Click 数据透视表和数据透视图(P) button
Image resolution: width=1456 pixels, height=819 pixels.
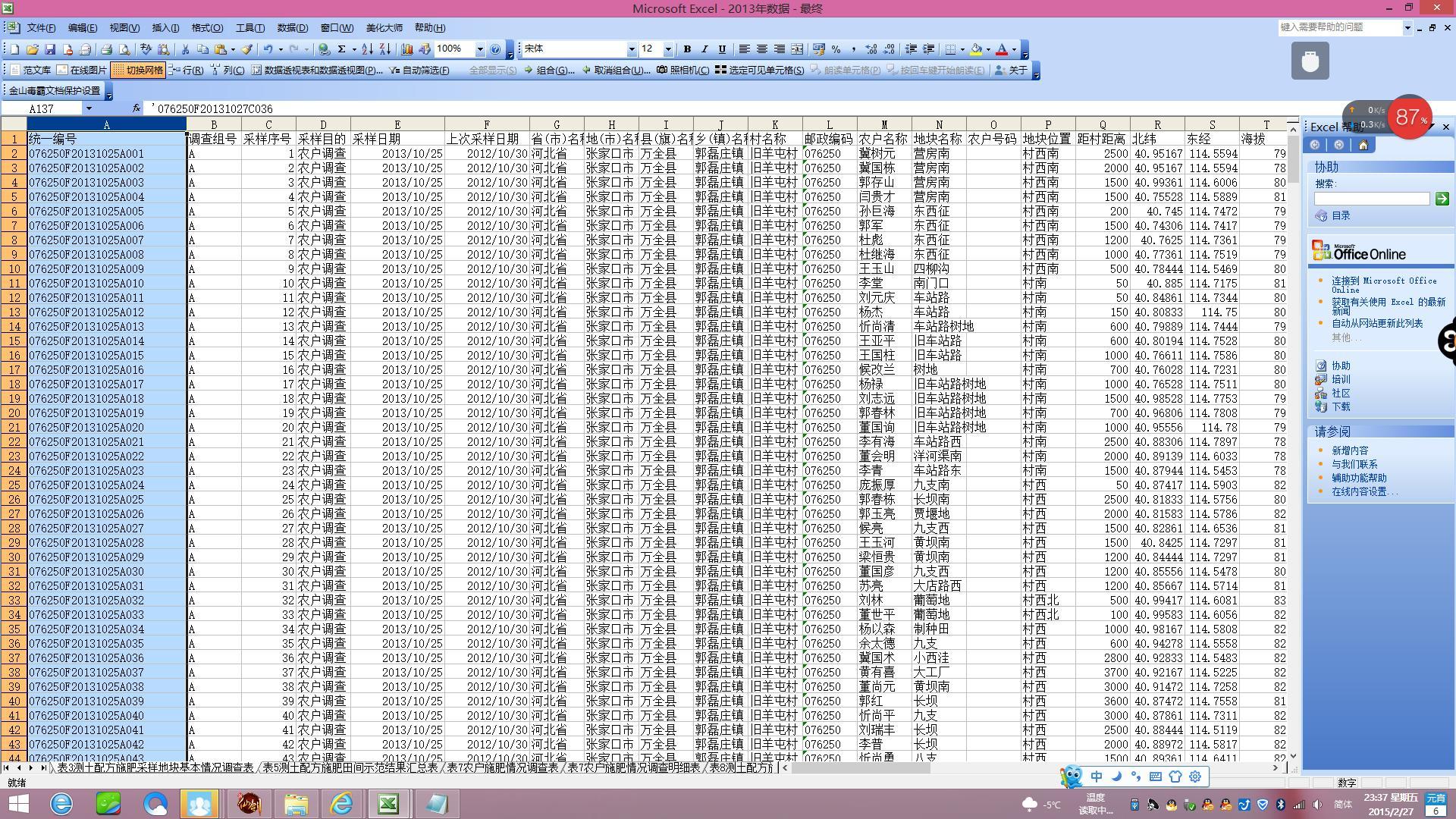click(x=317, y=71)
